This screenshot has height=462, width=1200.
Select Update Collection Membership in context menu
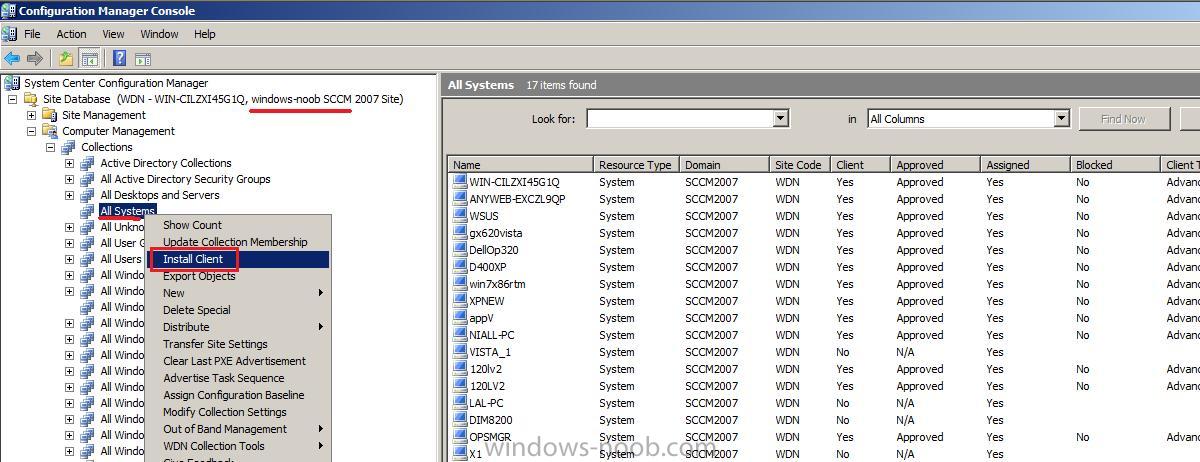coord(239,242)
